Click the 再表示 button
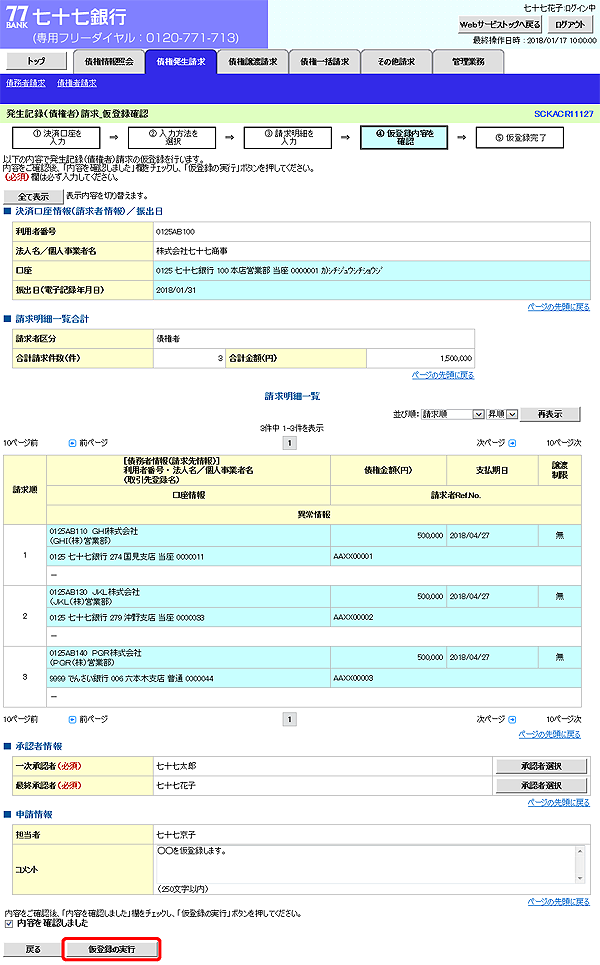The height and width of the screenshot is (965, 600). click(550, 415)
